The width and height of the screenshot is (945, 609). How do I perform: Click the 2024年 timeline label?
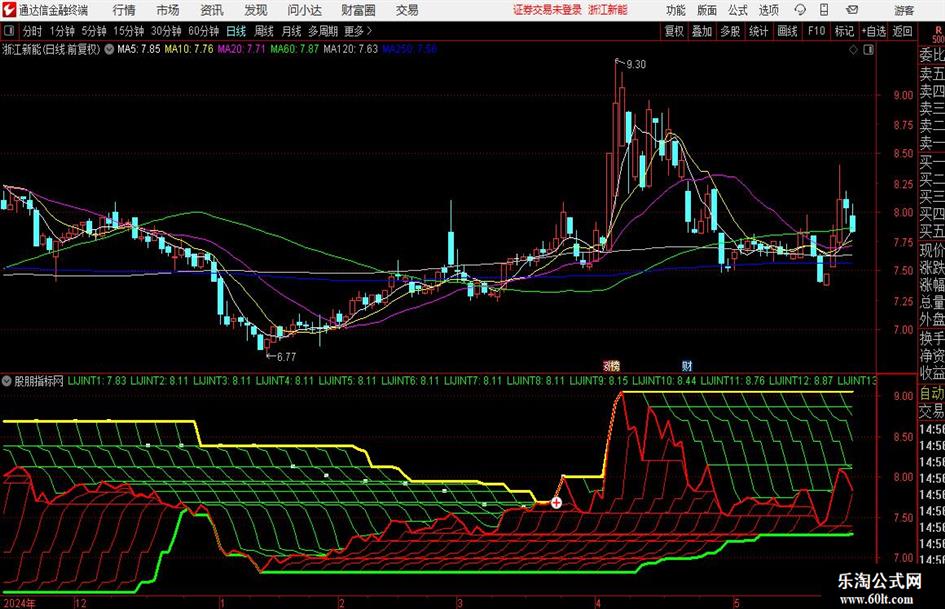pos(19,602)
